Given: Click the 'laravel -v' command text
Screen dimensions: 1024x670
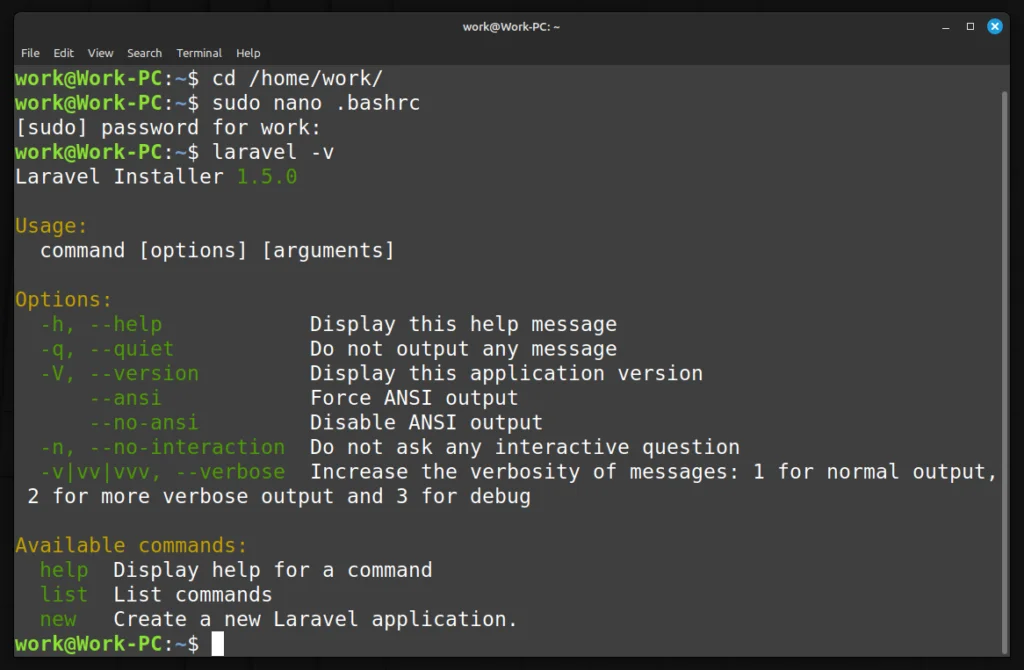Looking at the screenshot, I should click(273, 152).
